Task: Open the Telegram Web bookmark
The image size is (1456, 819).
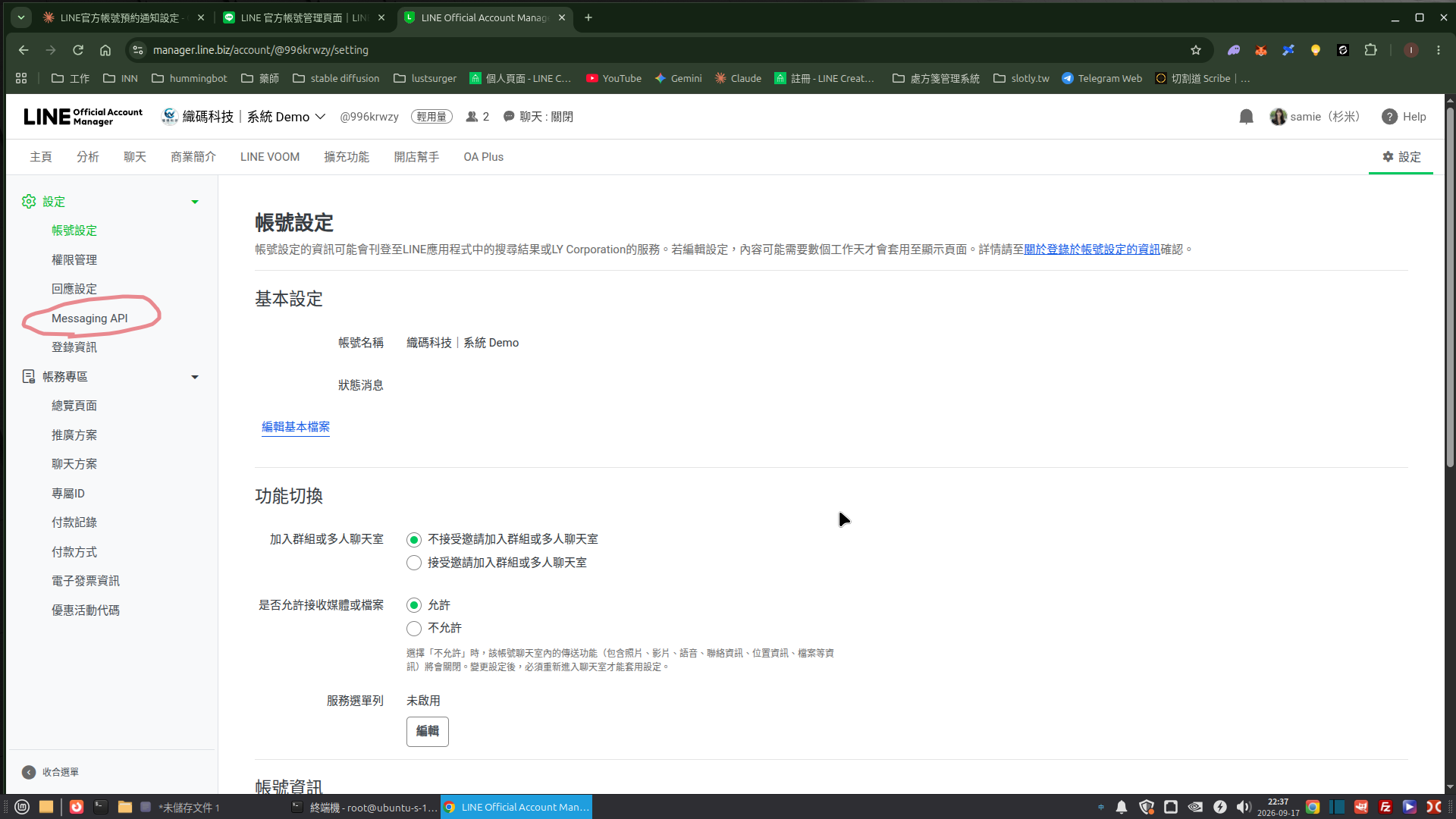Action: pos(1102,78)
